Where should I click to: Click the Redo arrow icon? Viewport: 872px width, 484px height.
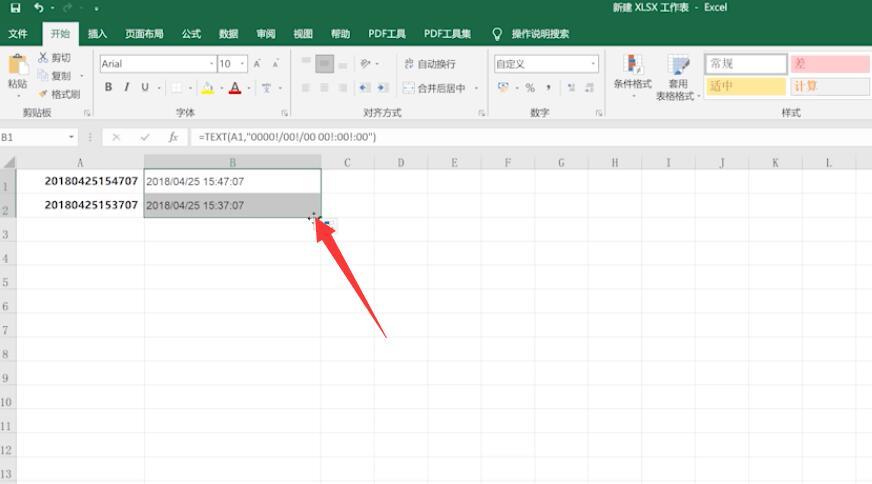(x=68, y=8)
